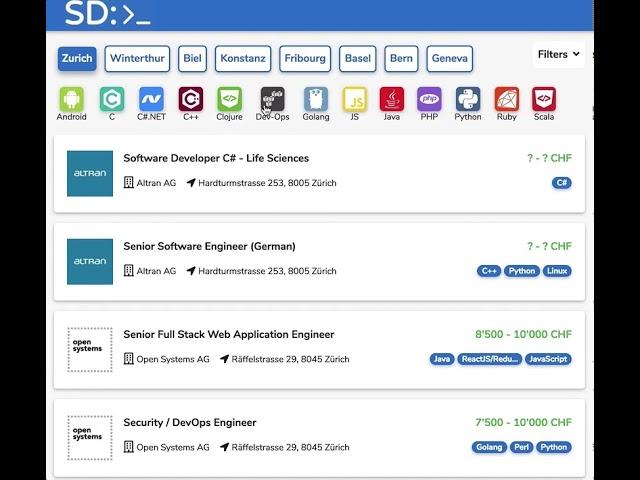This screenshot has height=480, width=640.
Task: Select the Dev-Ops category icon
Action: (x=273, y=99)
